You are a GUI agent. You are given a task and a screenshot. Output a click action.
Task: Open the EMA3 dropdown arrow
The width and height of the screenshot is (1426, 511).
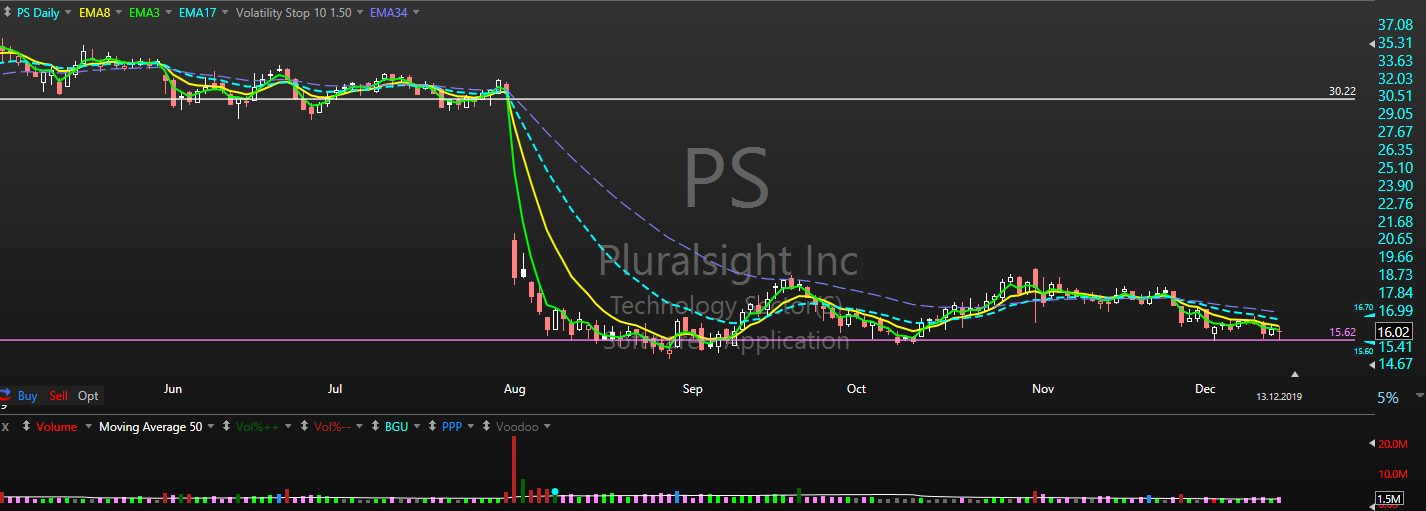[170, 14]
